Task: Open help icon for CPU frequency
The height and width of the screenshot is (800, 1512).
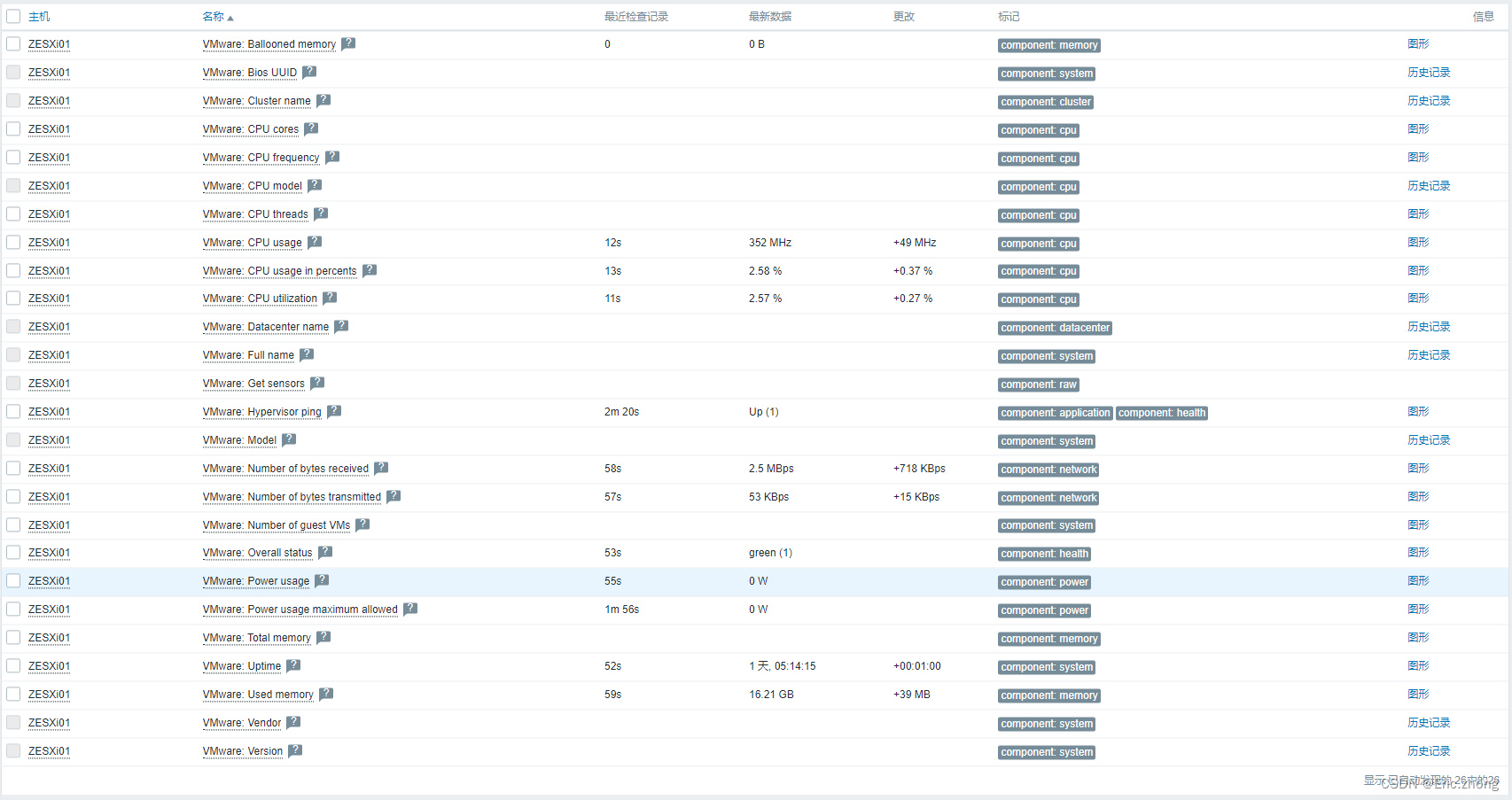Action: (x=332, y=157)
